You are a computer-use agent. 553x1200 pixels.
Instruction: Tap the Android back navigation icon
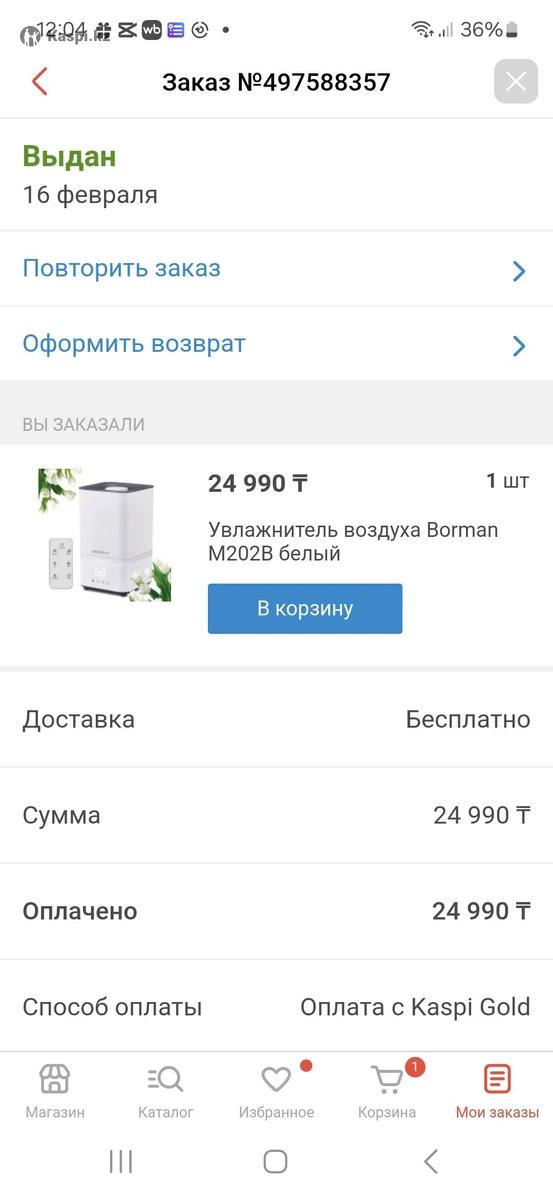(x=431, y=1161)
